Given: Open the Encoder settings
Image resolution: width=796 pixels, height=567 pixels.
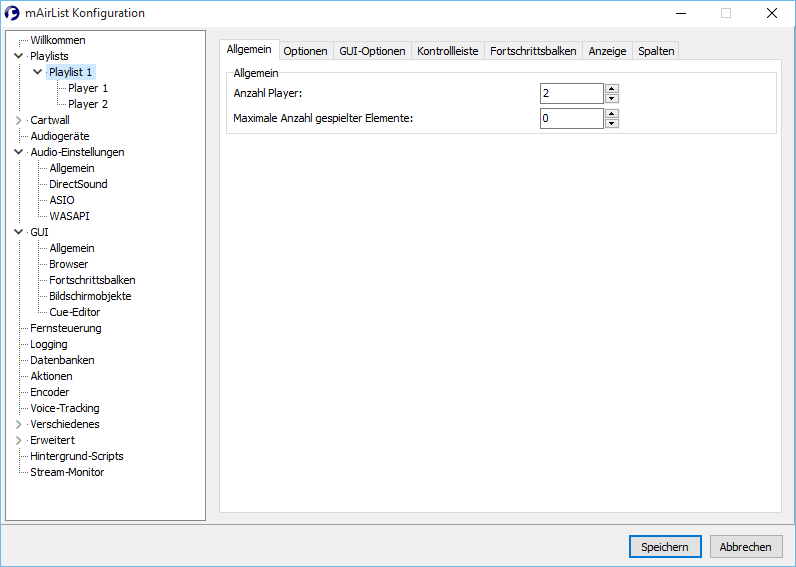Looking at the screenshot, I should [x=49, y=392].
